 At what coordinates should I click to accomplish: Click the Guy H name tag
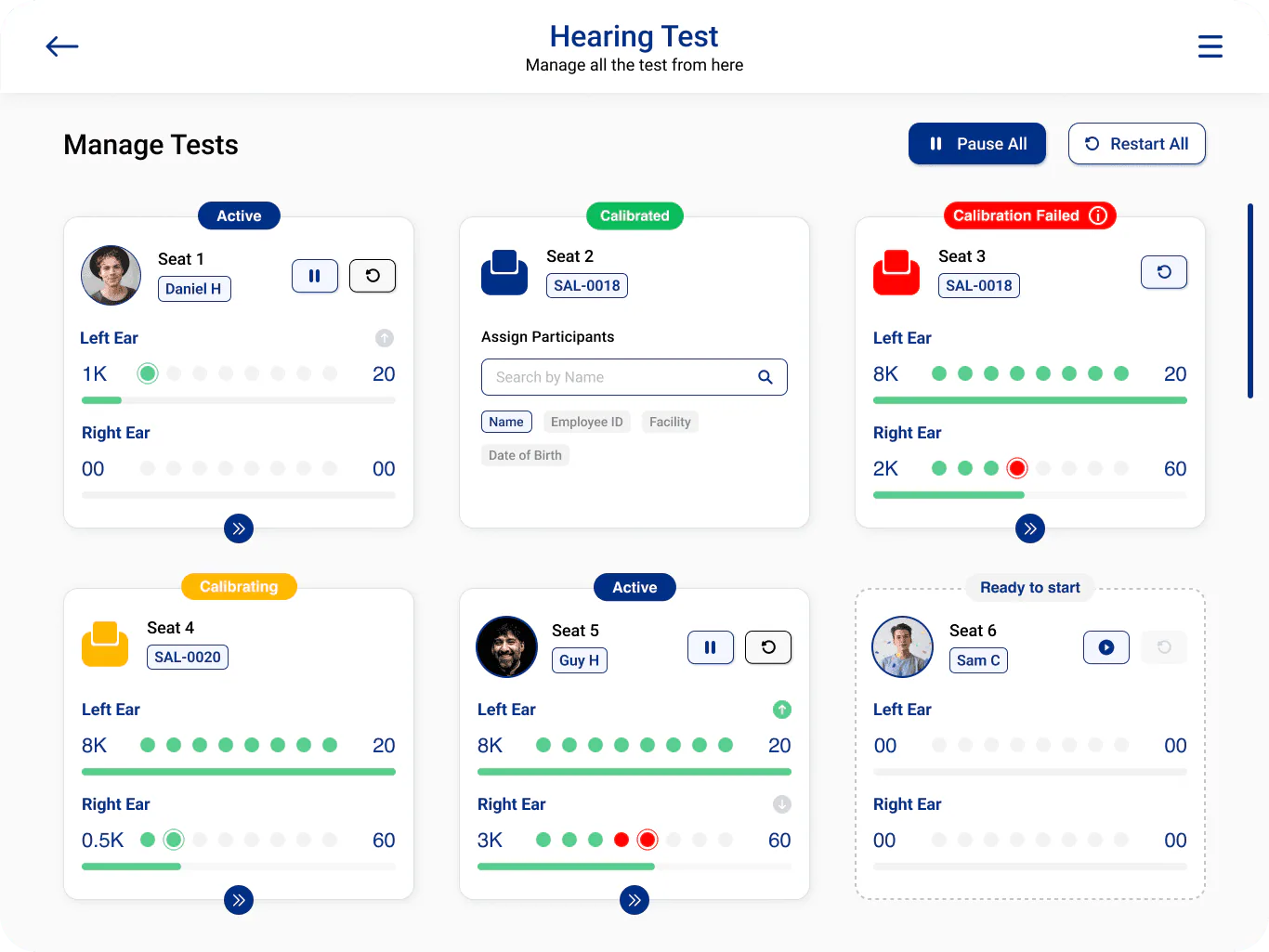580,660
